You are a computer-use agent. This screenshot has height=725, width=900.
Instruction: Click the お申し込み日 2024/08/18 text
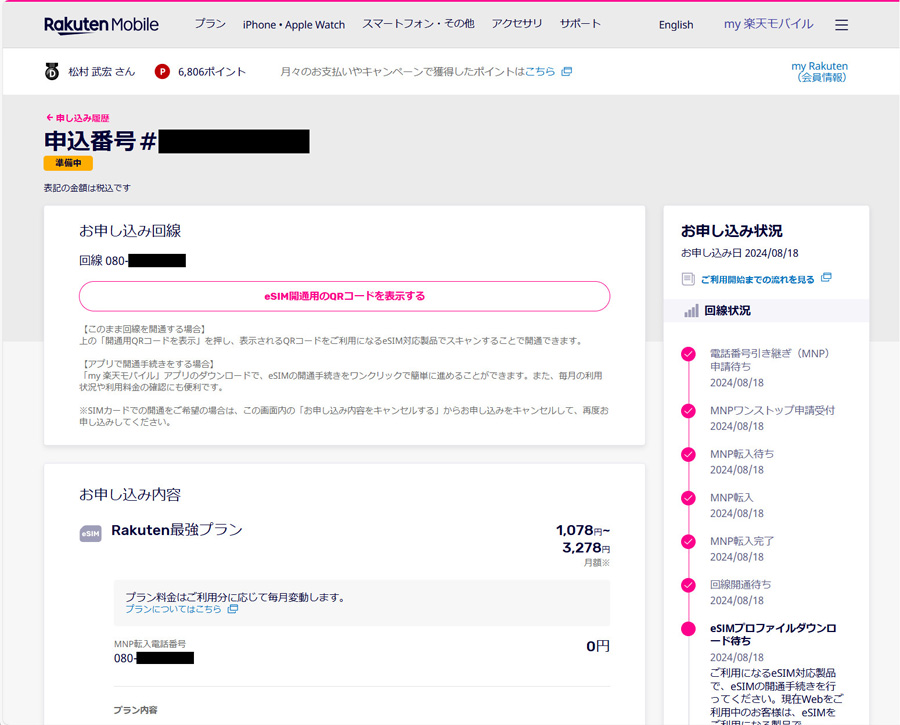(x=739, y=253)
